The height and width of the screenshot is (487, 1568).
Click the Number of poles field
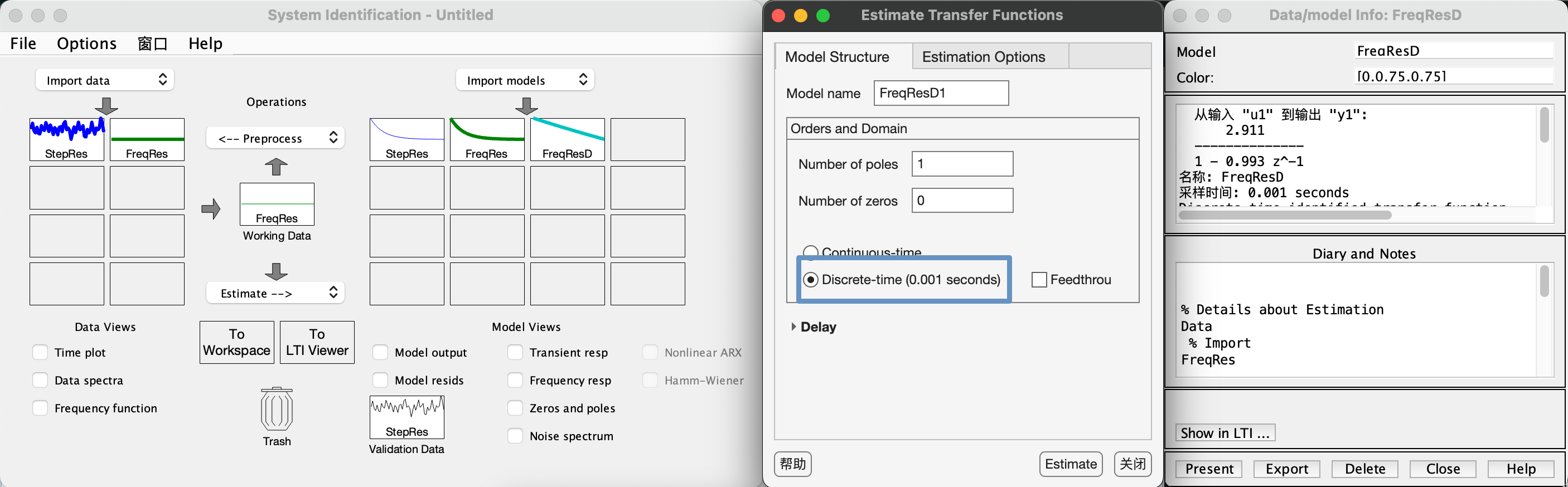[x=962, y=164]
